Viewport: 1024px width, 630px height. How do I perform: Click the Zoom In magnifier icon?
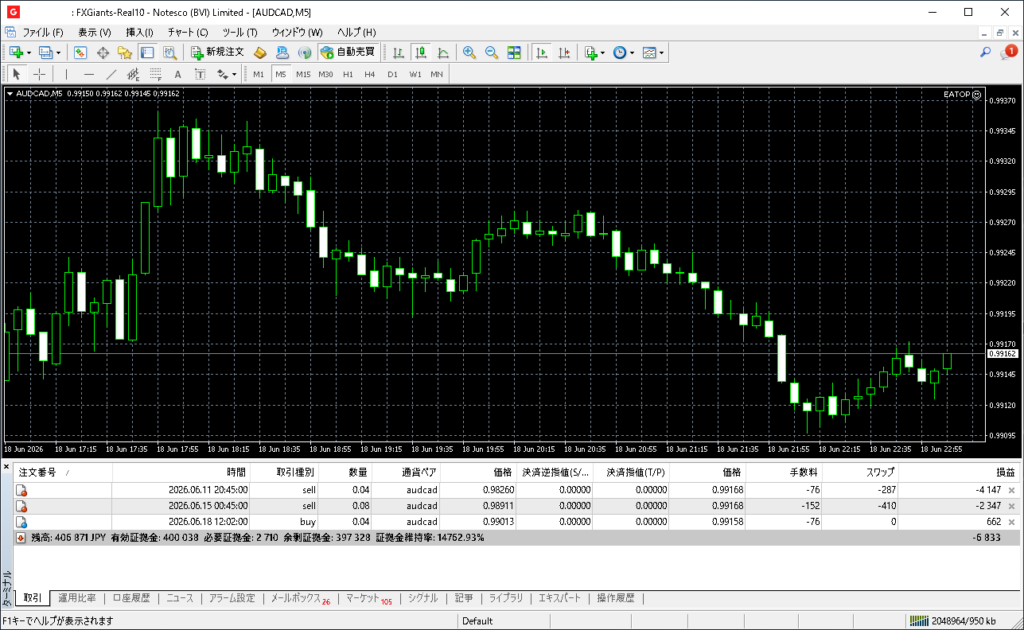(469, 53)
